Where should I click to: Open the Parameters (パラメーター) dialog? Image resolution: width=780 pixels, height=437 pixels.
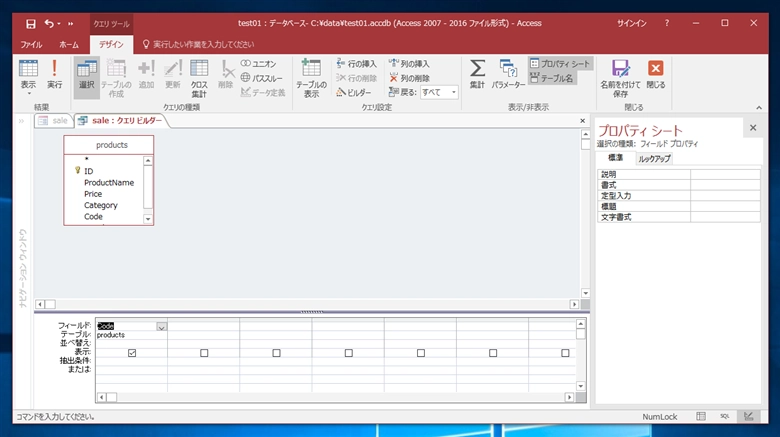[x=508, y=75]
